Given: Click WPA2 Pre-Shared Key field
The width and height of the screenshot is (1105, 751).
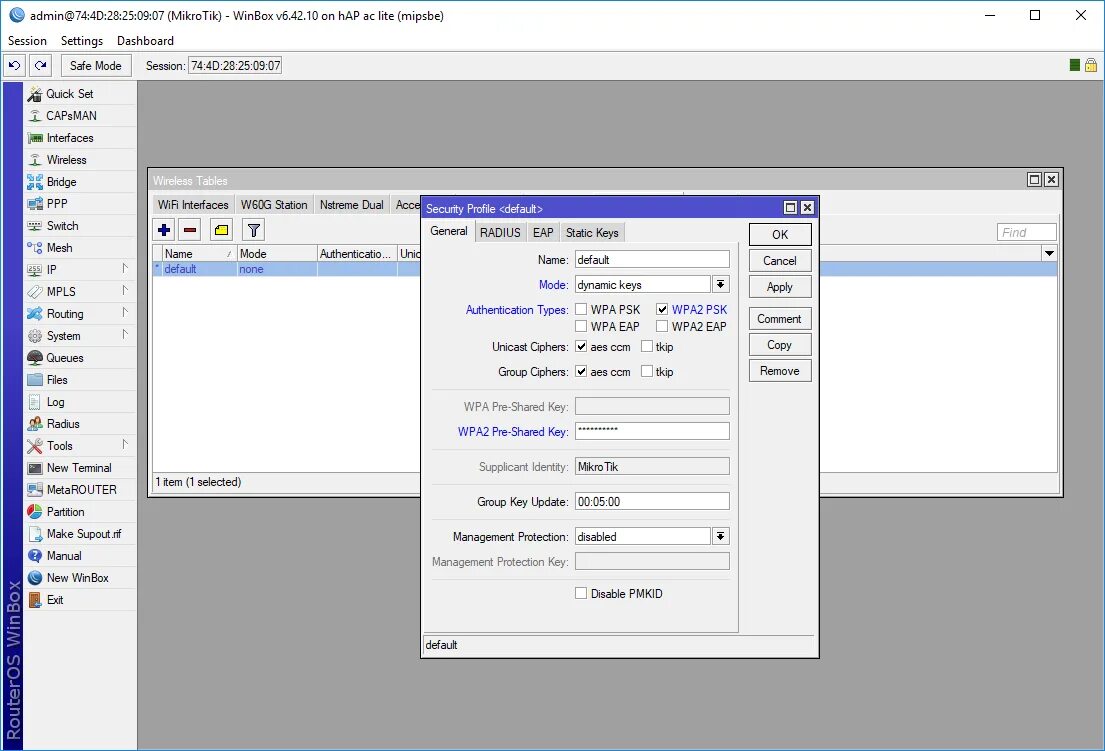Looking at the screenshot, I should [652, 431].
